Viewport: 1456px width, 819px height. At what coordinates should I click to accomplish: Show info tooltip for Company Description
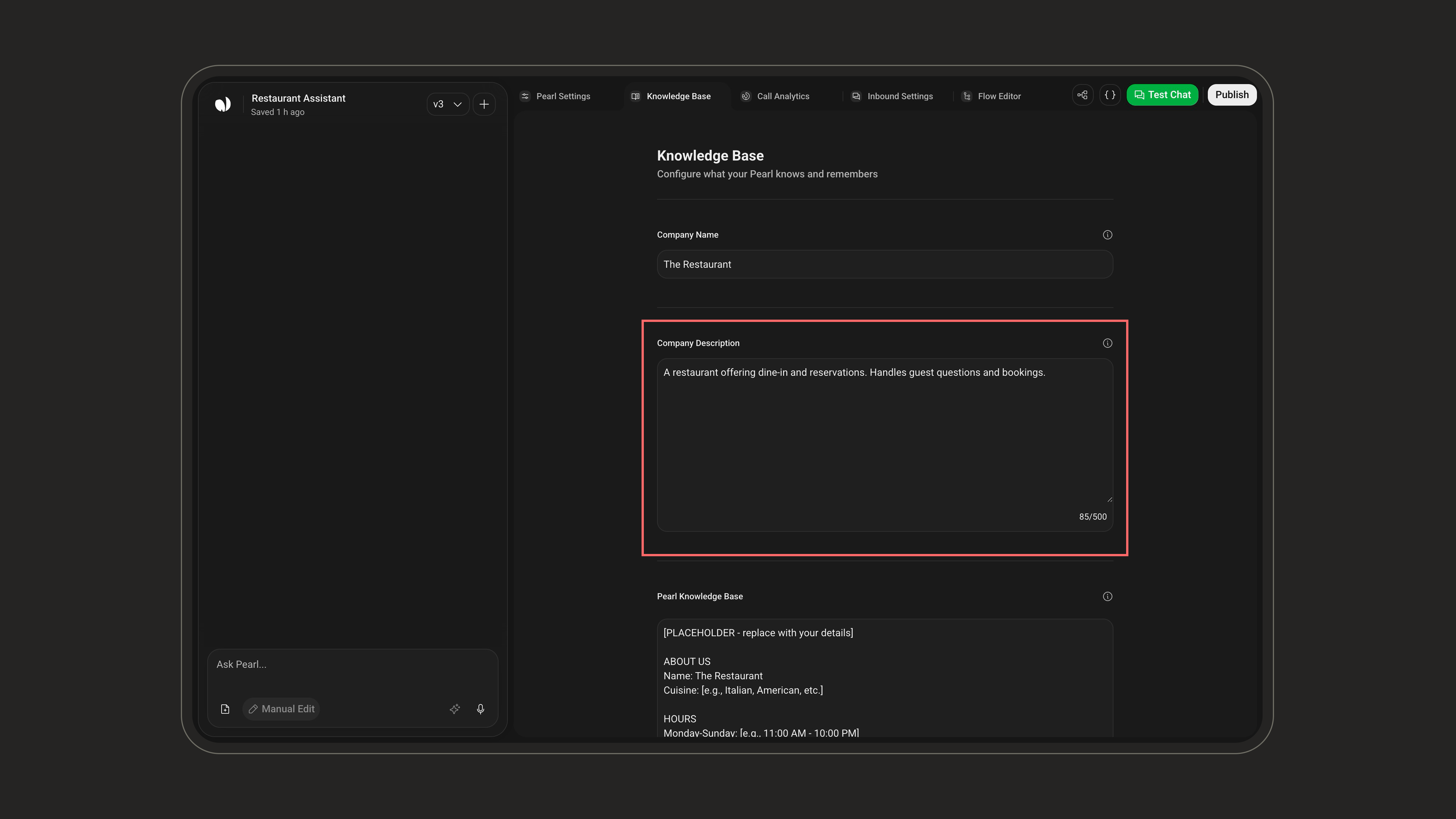pyautogui.click(x=1107, y=343)
